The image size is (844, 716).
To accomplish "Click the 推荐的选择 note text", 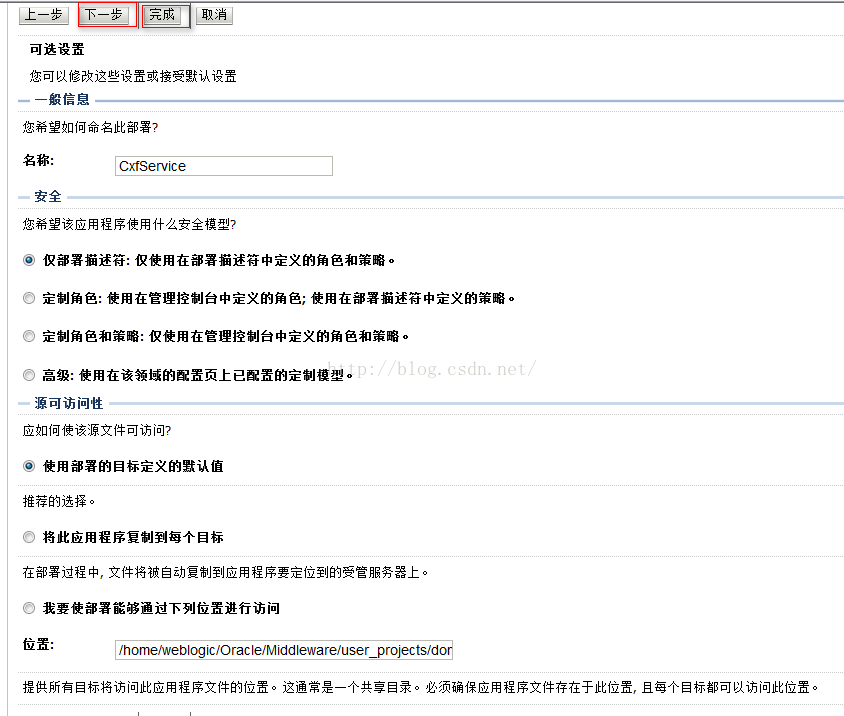I will click(59, 501).
